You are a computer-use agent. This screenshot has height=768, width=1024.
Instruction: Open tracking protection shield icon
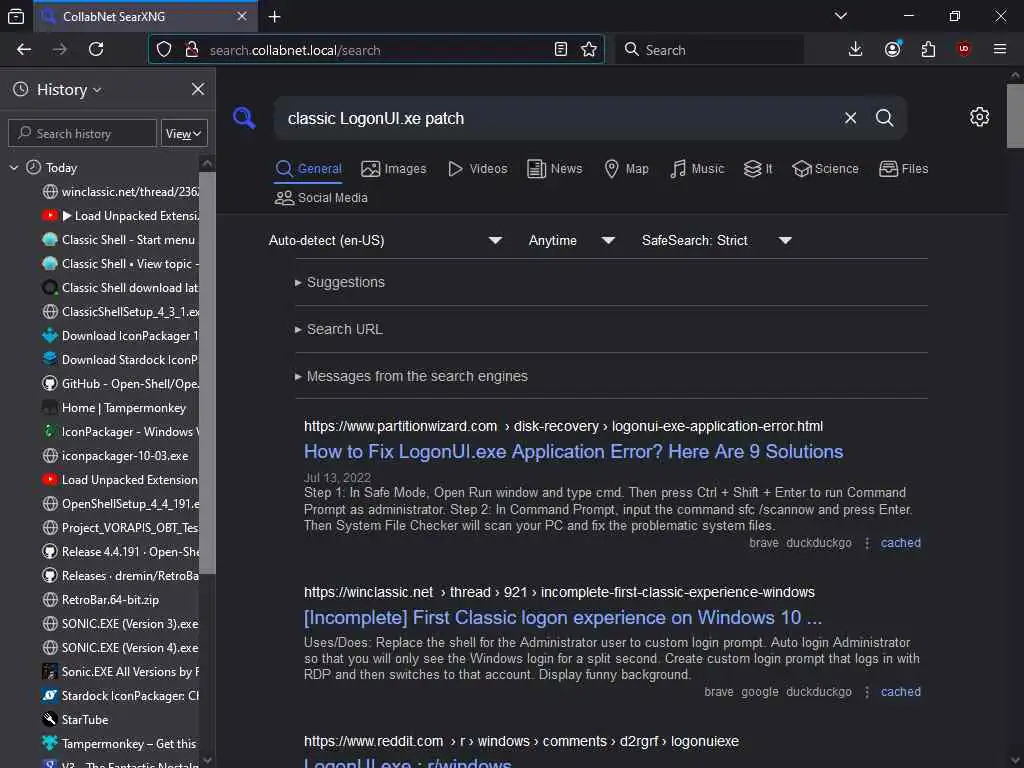(164, 50)
